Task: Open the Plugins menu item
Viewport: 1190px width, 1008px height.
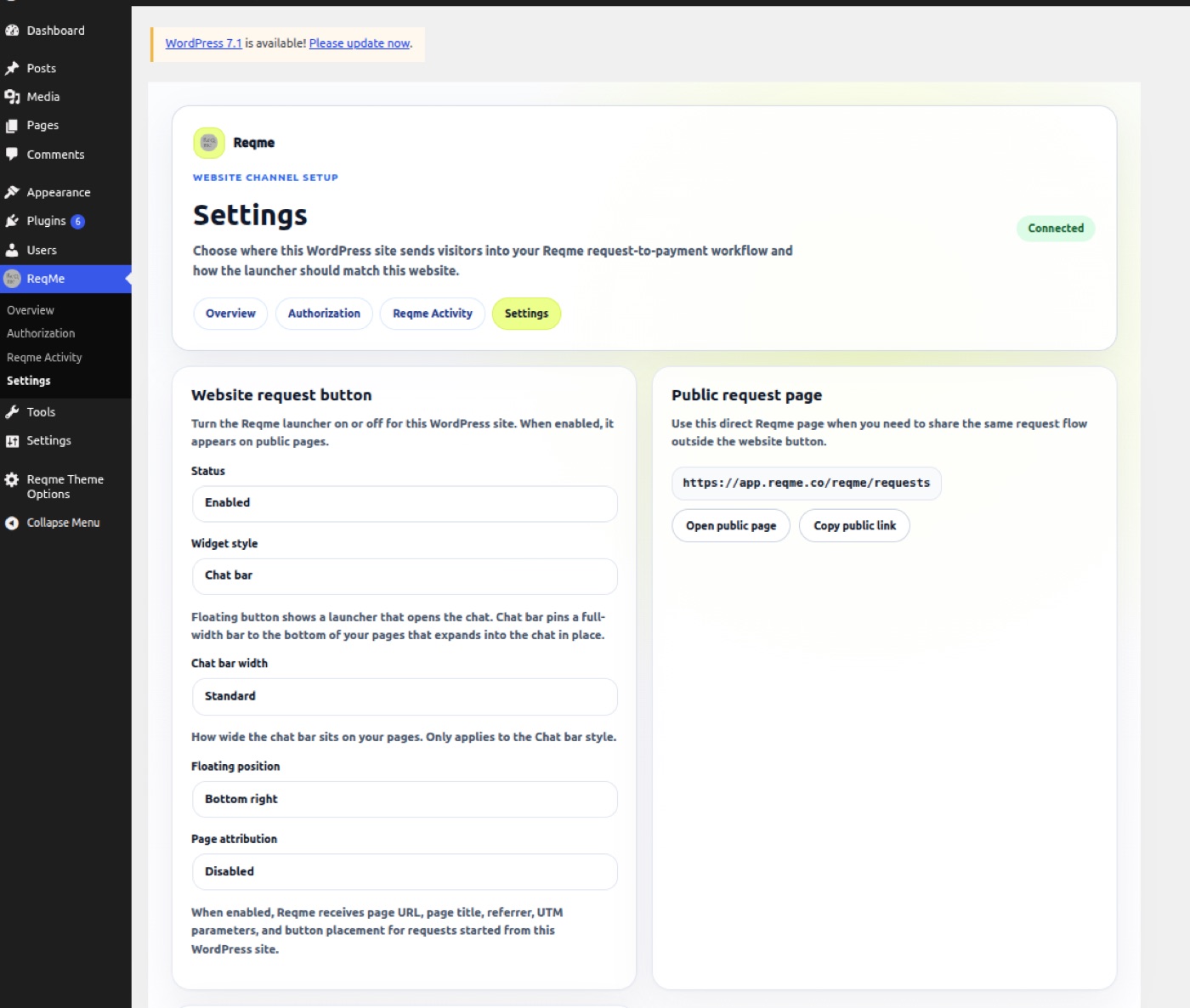Action: pos(46,221)
